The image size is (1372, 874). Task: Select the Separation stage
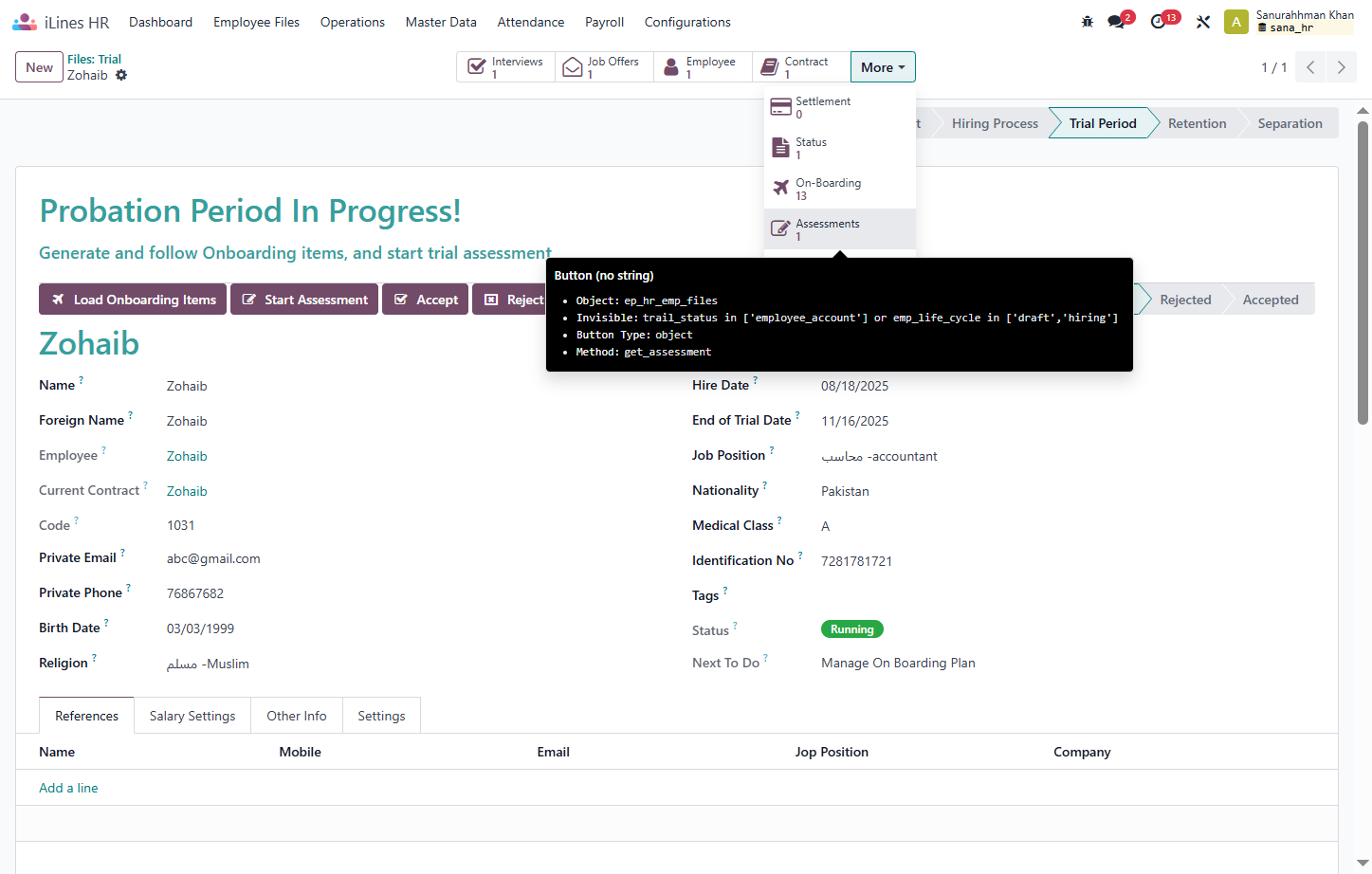pyautogui.click(x=1290, y=123)
